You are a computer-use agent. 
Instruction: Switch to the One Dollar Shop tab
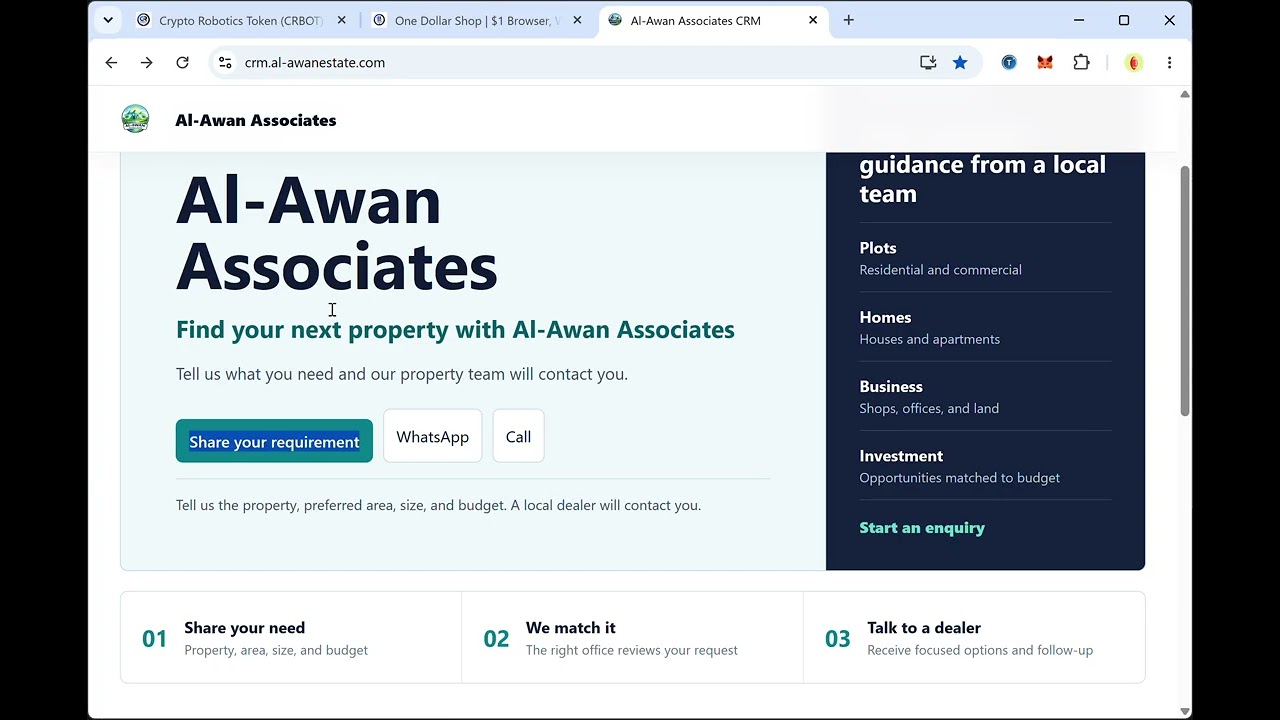coord(476,20)
